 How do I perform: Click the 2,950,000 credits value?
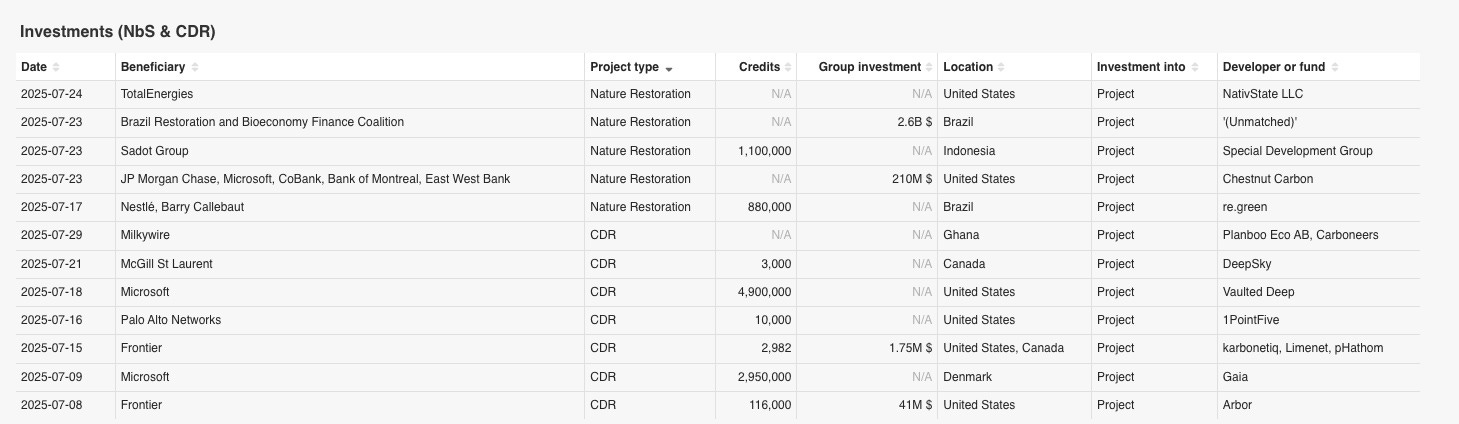[x=765, y=377]
